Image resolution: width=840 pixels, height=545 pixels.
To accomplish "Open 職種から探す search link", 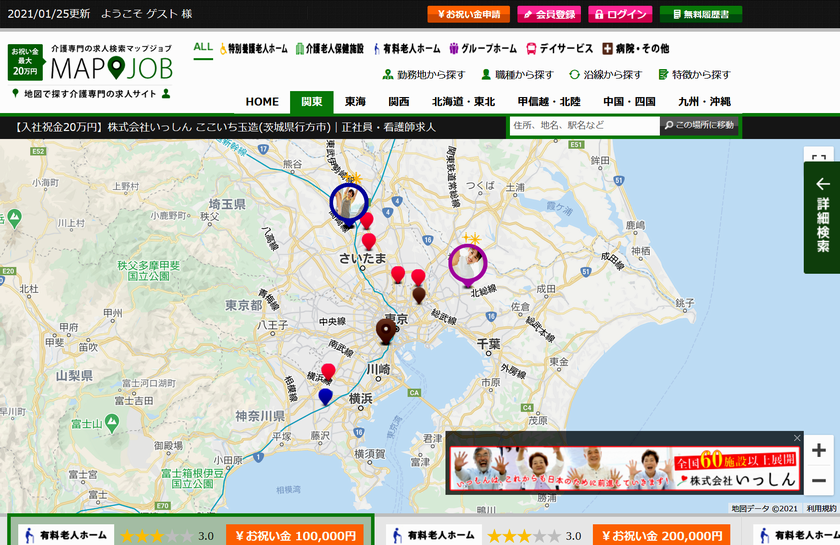I will click(516, 75).
